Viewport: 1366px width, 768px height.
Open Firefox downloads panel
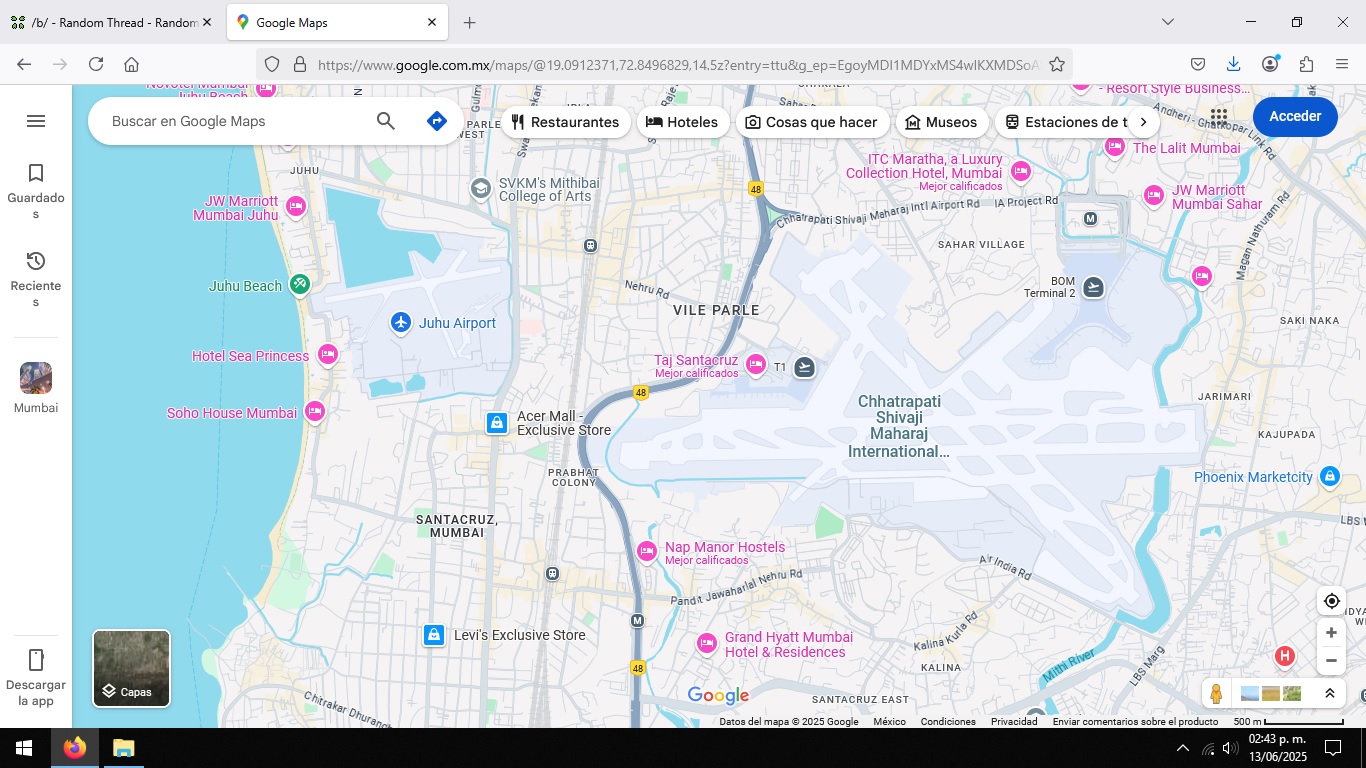click(1233, 64)
